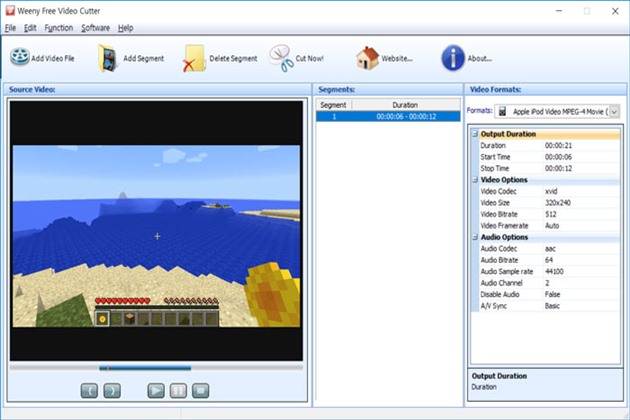Select the Video Bitrate value 512

[550, 214]
